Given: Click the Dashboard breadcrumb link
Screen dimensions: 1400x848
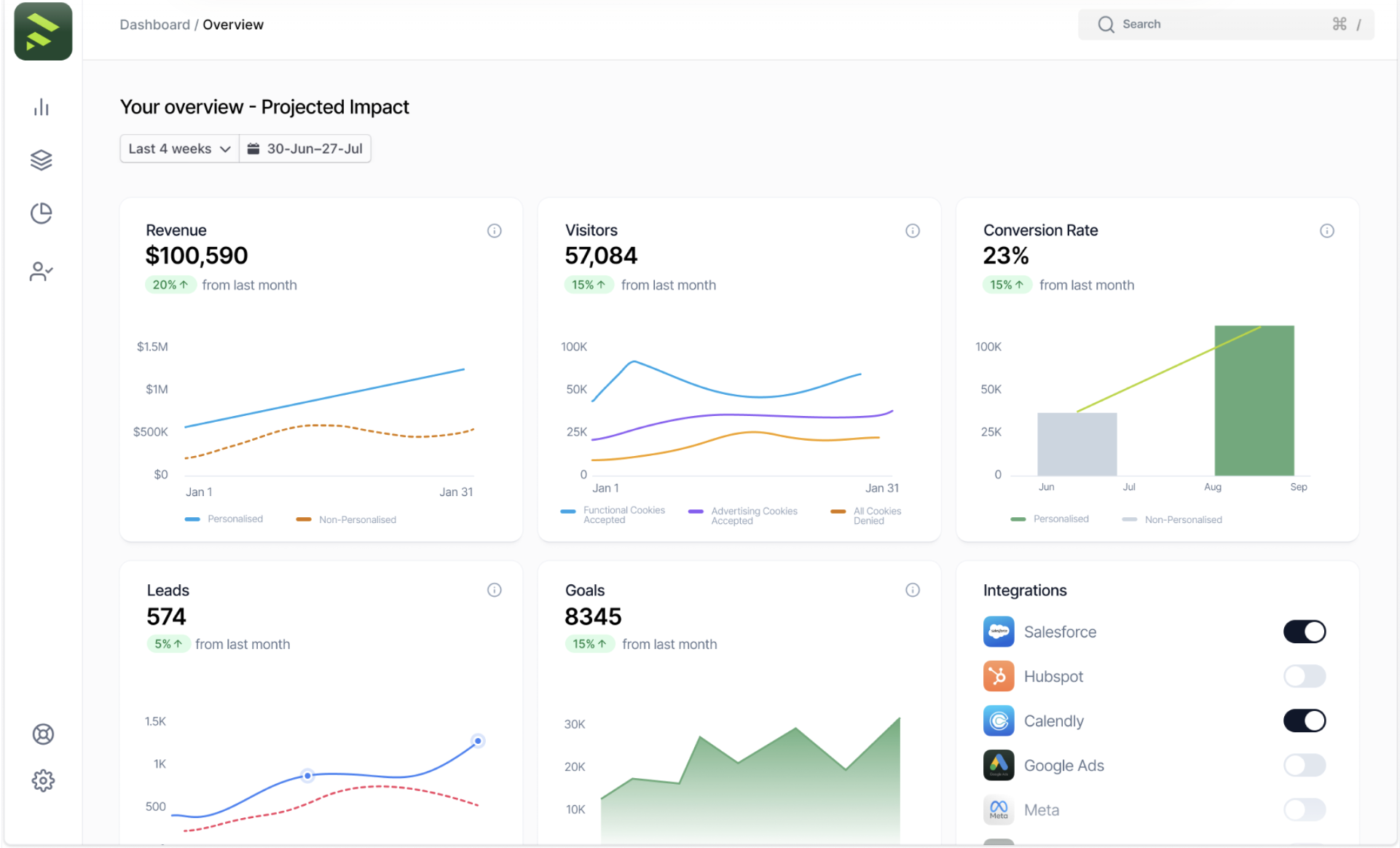Looking at the screenshot, I should tap(154, 25).
